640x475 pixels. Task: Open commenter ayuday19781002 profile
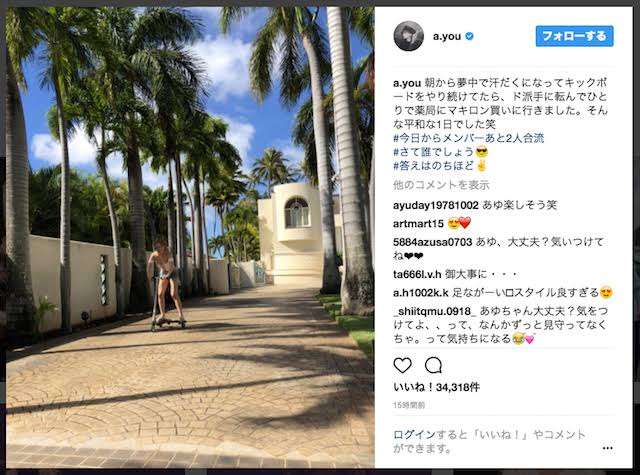pos(436,205)
